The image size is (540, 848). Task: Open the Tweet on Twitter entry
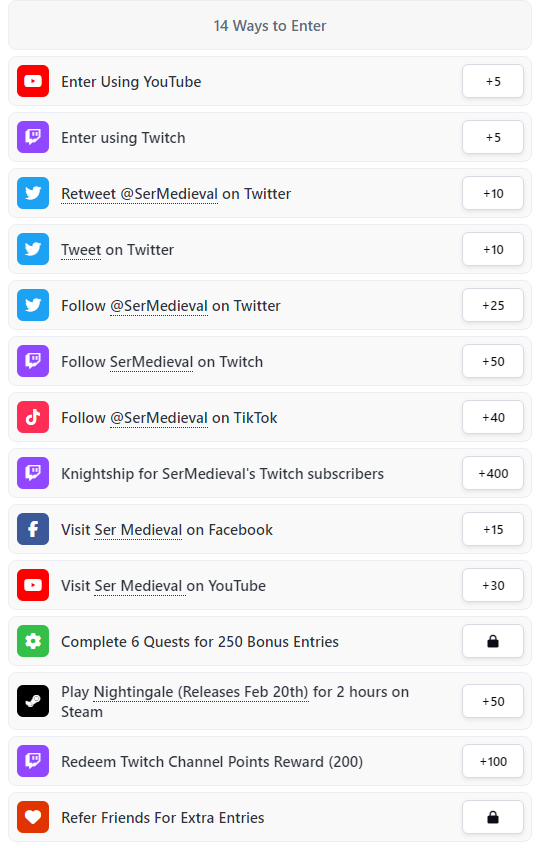pyautogui.click(x=270, y=249)
